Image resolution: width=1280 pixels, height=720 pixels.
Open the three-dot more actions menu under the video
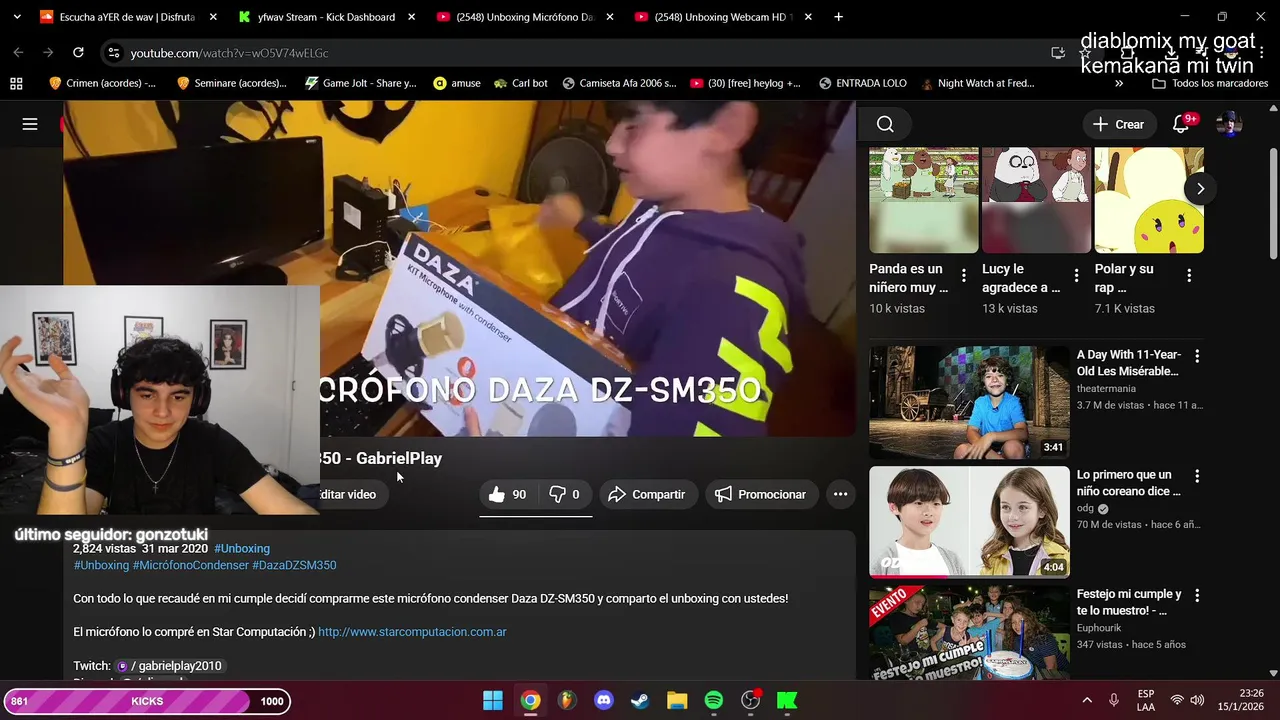coord(840,494)
